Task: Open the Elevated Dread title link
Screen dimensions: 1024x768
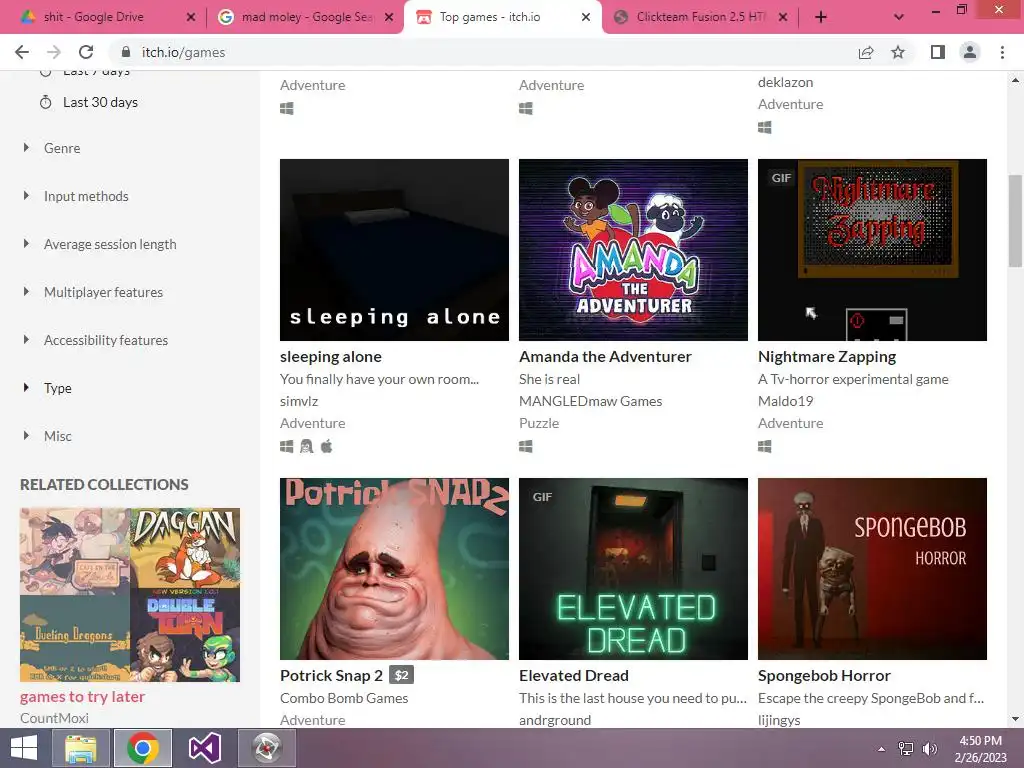Action: click(x=573, y=675)
